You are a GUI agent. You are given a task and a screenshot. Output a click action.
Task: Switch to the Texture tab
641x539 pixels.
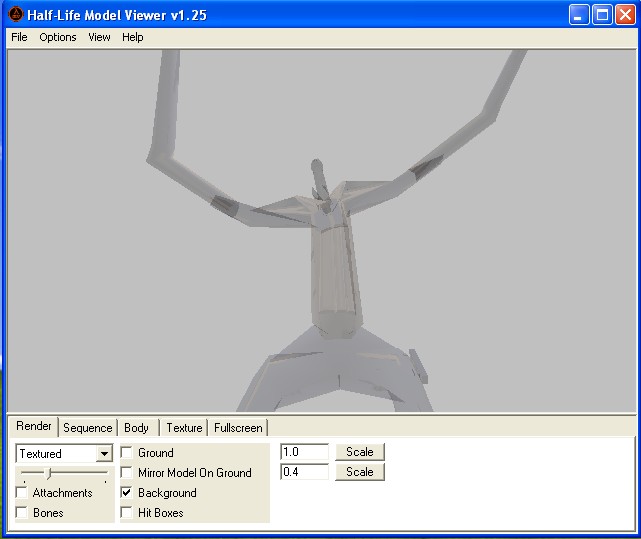(x=184, y=428)
